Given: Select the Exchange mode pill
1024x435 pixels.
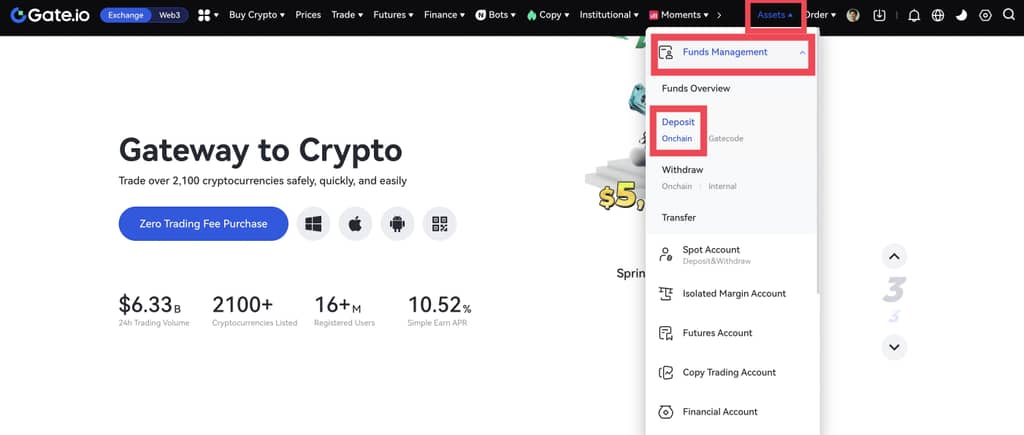Looking at the screenshot, I should [x=127, y=15].
